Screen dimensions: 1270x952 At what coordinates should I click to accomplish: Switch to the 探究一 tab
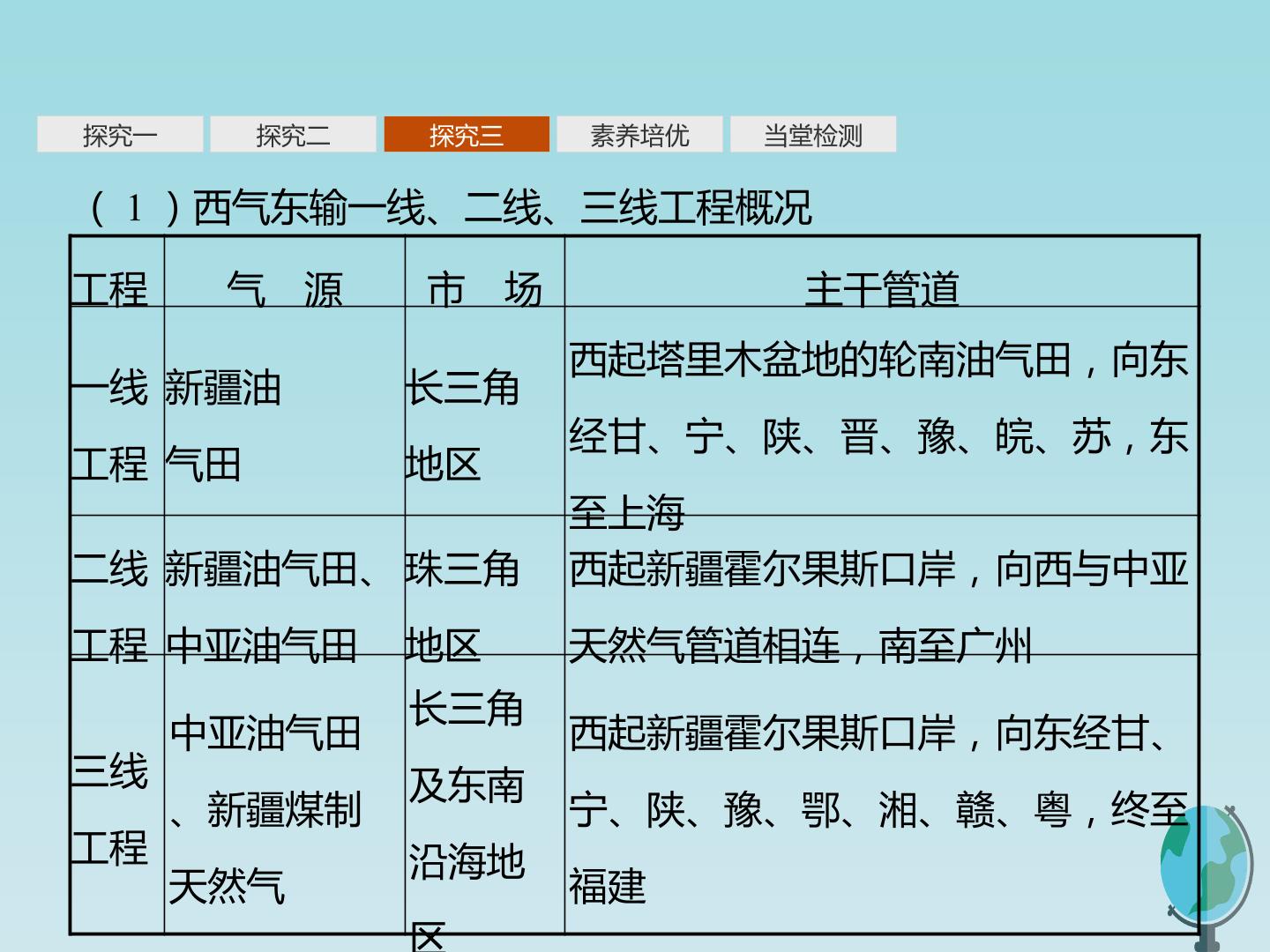click(x=120, y=135)
